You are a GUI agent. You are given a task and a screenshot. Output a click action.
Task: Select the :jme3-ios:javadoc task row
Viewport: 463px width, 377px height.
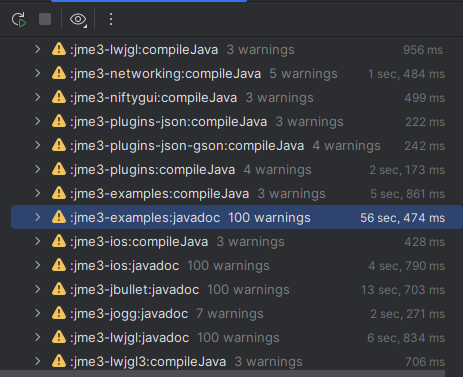(x=237, y=266)
